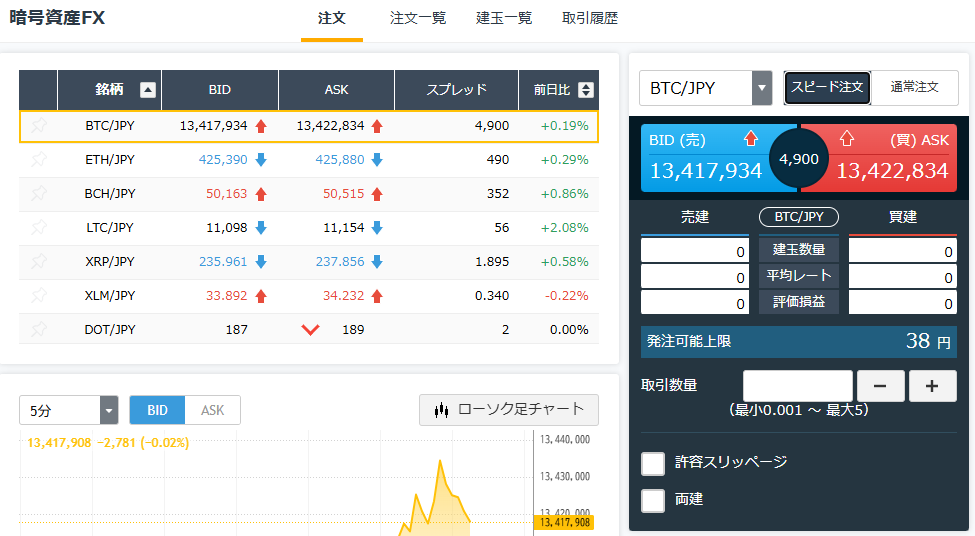Select the ETH/JPY row
The image size is (975, 536).
point(309,160)
